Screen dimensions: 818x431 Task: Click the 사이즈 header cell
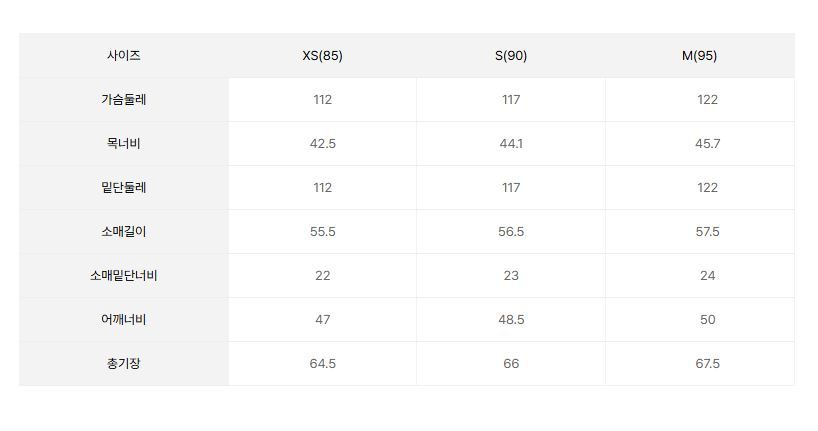pyautogui.click(x=124, y=56)
